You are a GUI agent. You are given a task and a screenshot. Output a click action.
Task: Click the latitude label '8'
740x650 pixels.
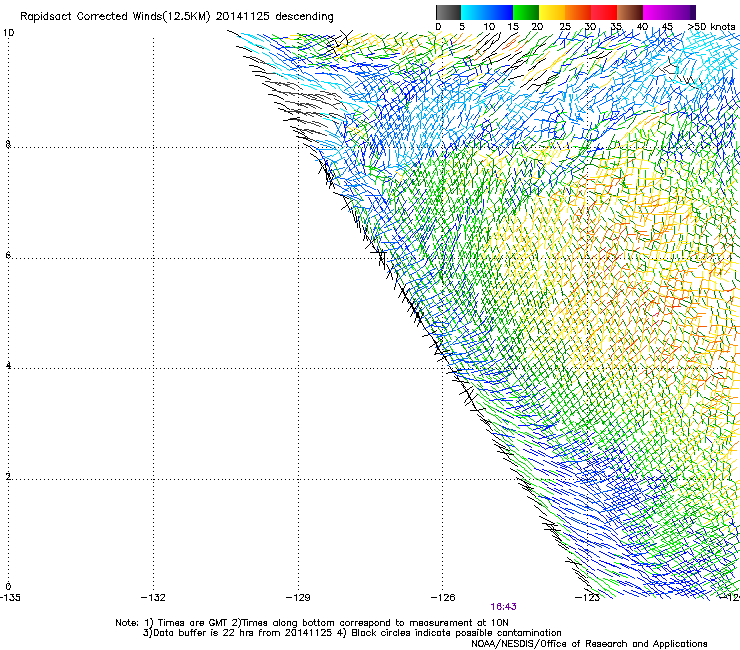click(8, 144)
